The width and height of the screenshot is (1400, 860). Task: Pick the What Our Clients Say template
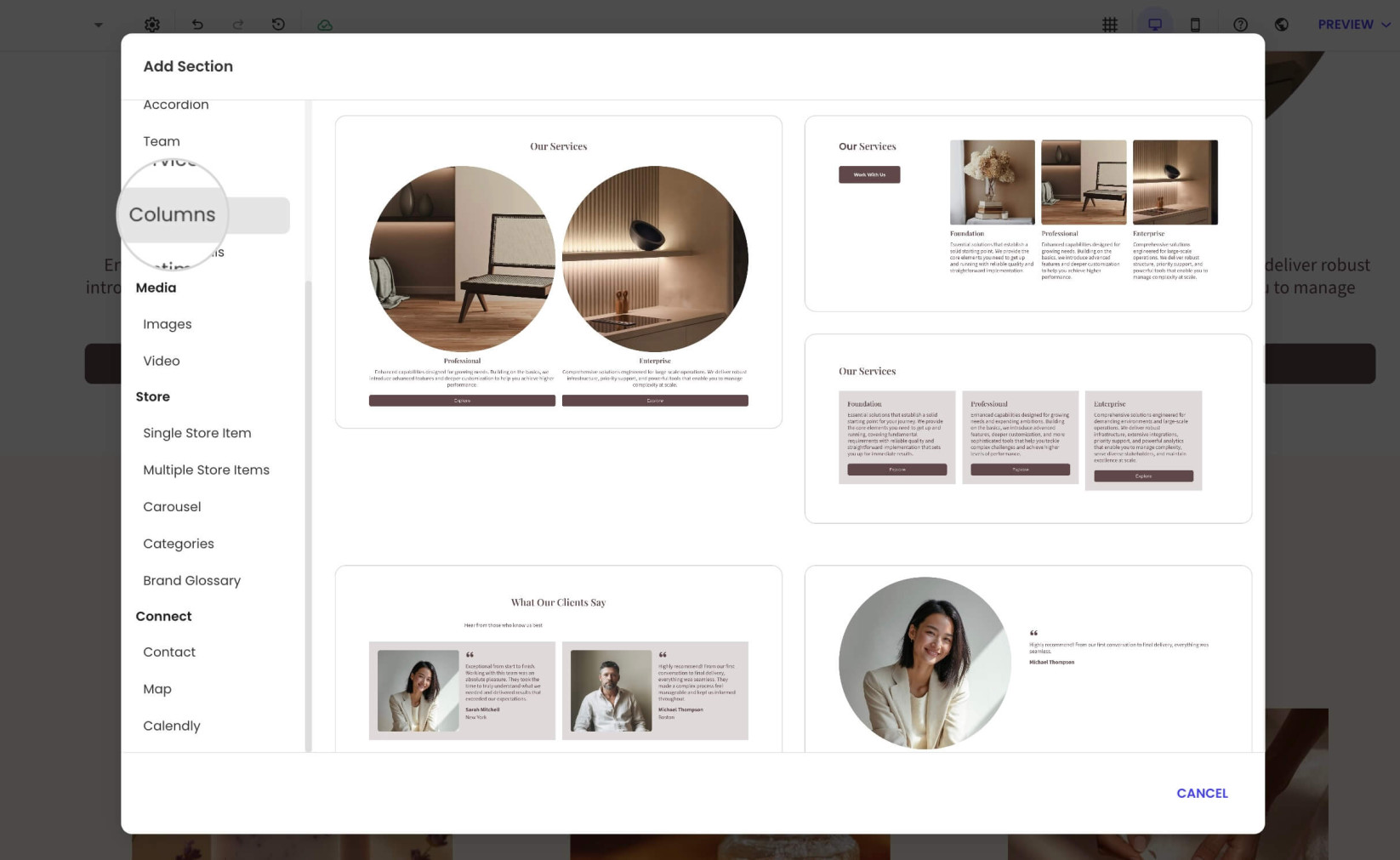pos(559,658)
